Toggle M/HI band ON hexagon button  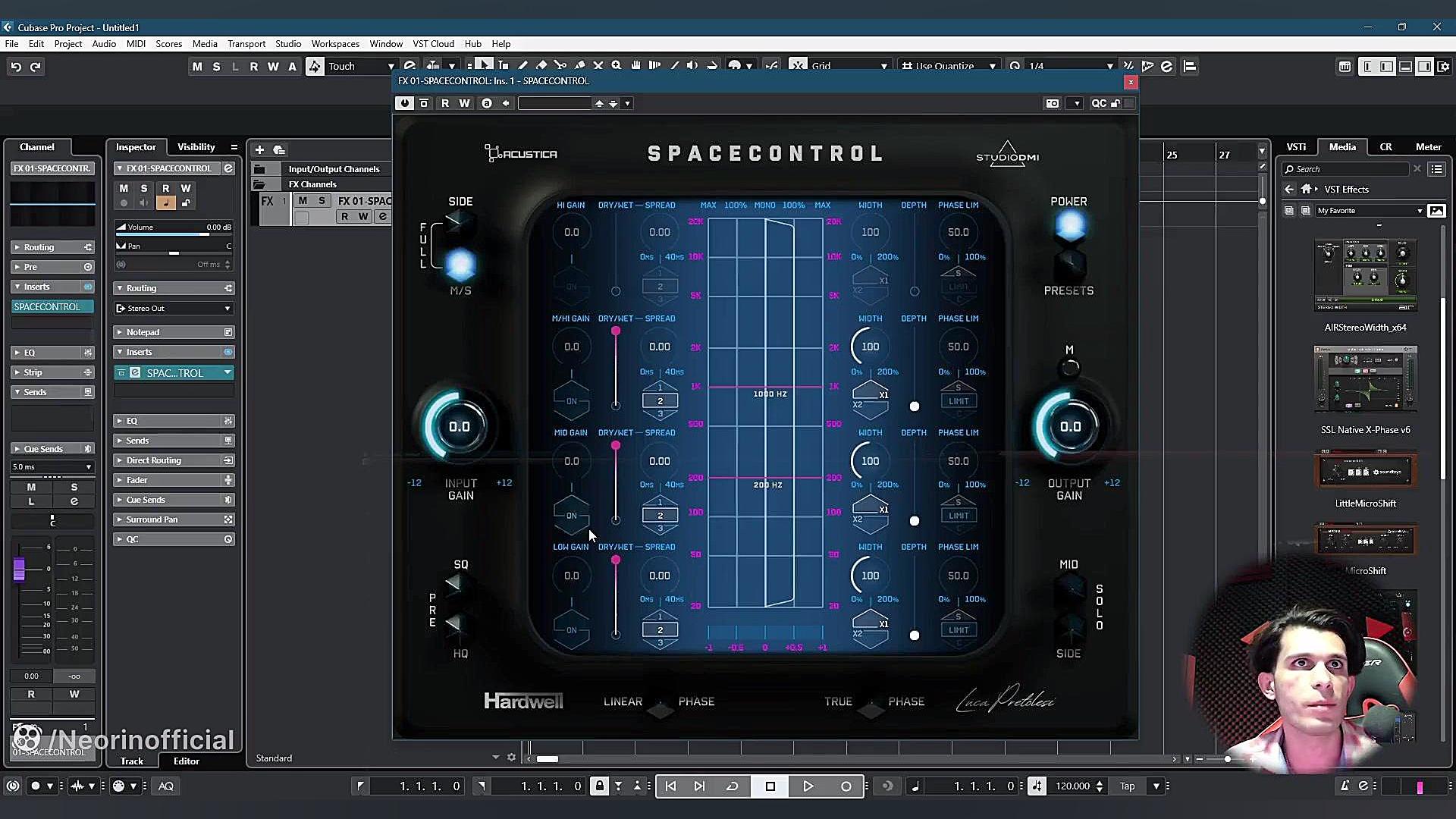click(571, 401)
